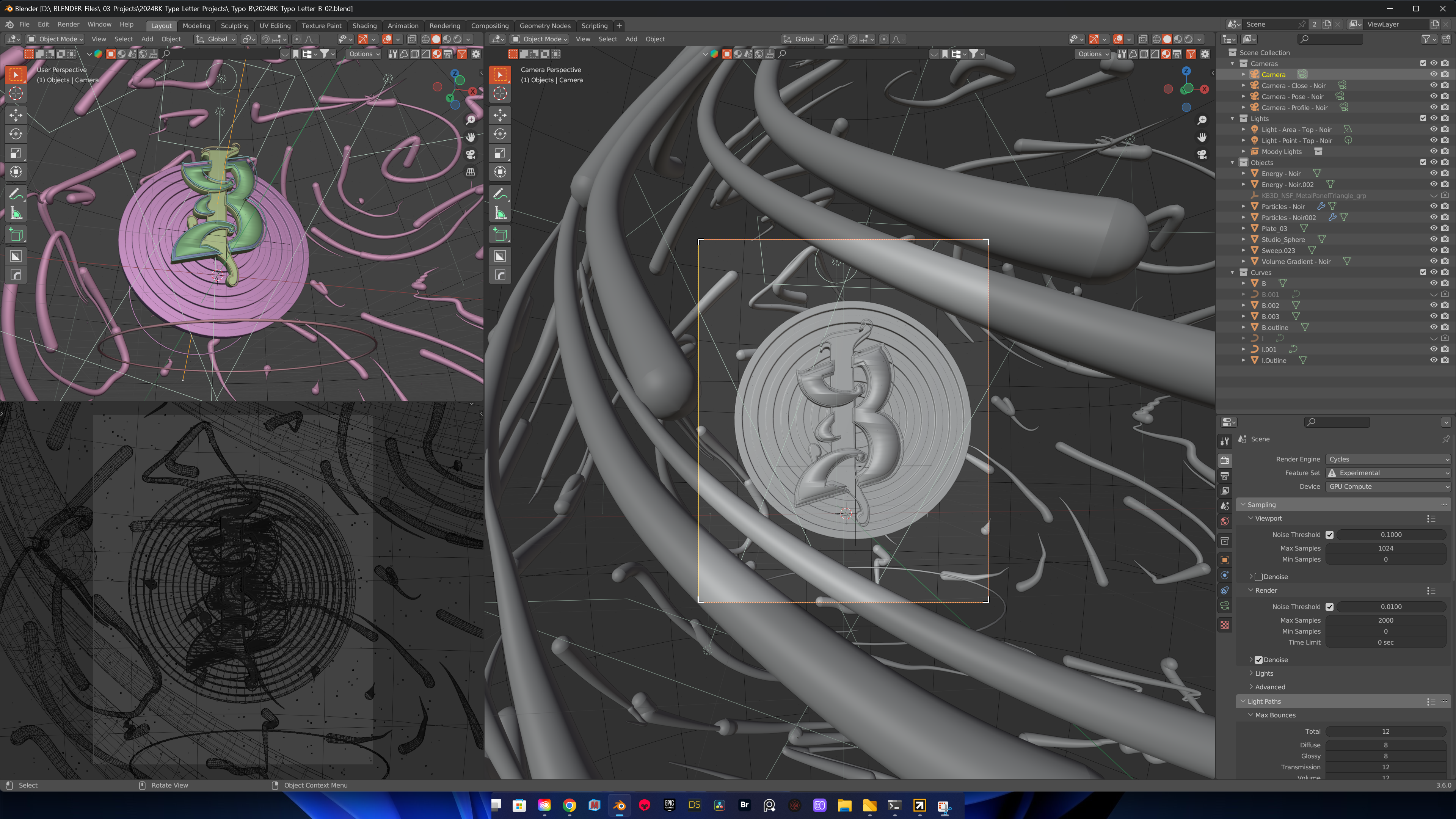Select the Cursor tool in left viewport
Image resolution: width=1456 pixels, height=819 pixels.
[16, 93]
